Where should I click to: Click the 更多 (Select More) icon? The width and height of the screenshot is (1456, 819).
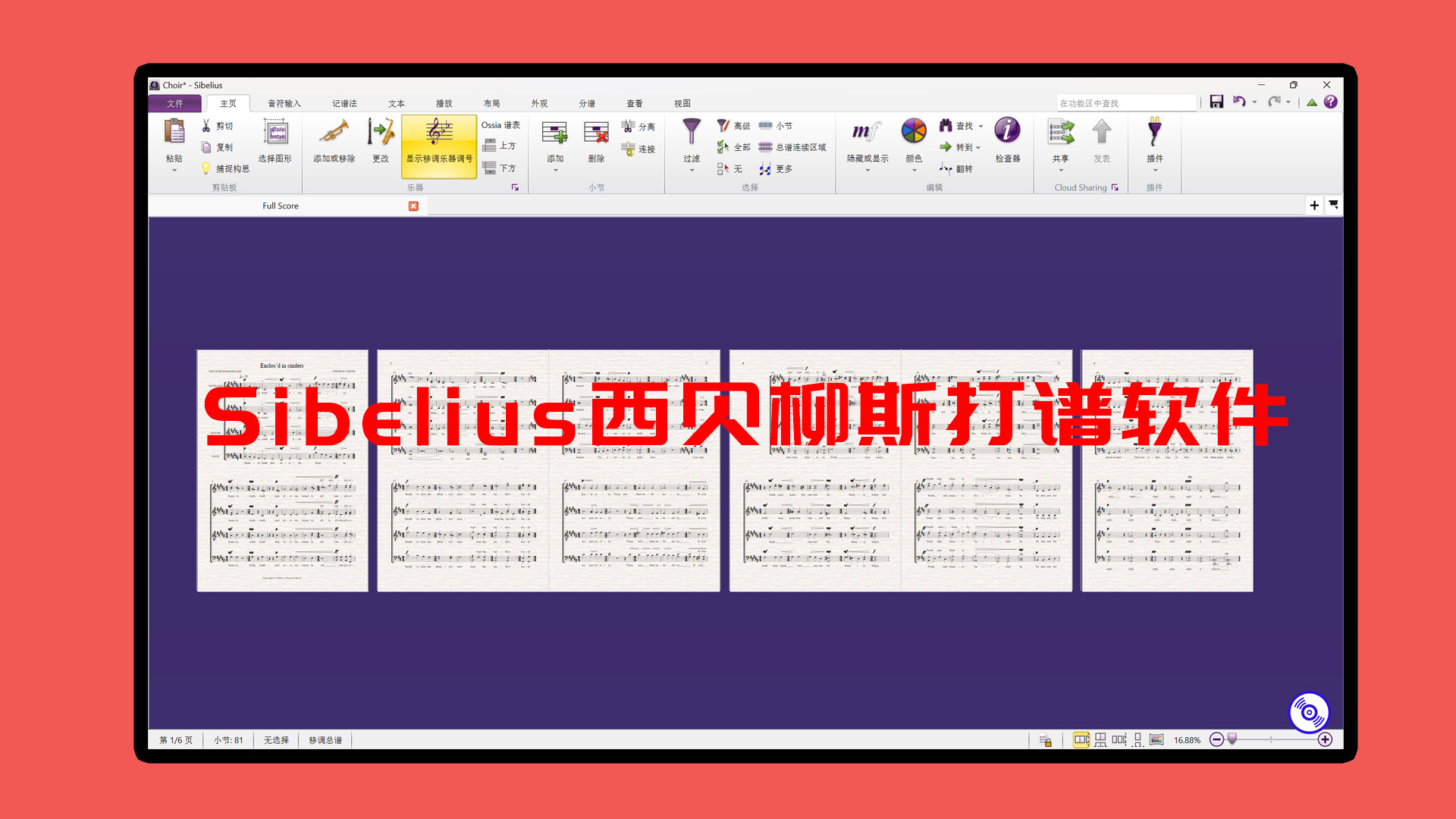tap(766, 168)
